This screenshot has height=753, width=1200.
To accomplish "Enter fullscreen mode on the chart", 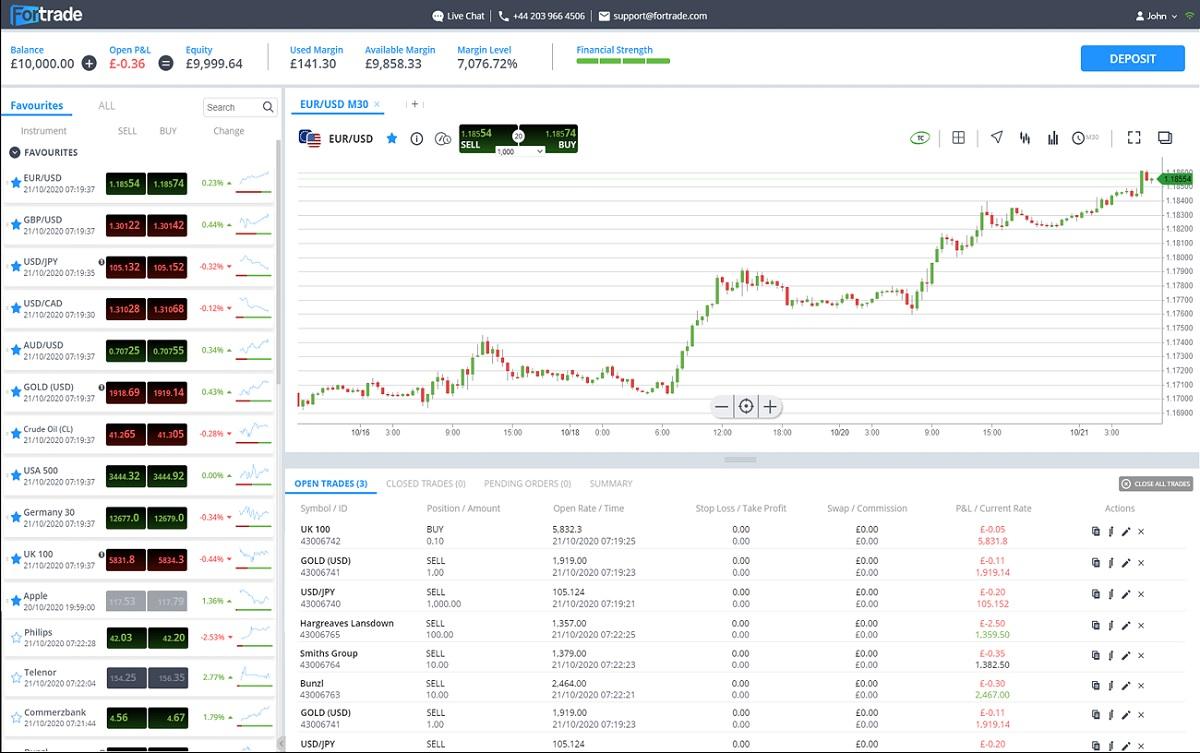I will [1133, 137].
